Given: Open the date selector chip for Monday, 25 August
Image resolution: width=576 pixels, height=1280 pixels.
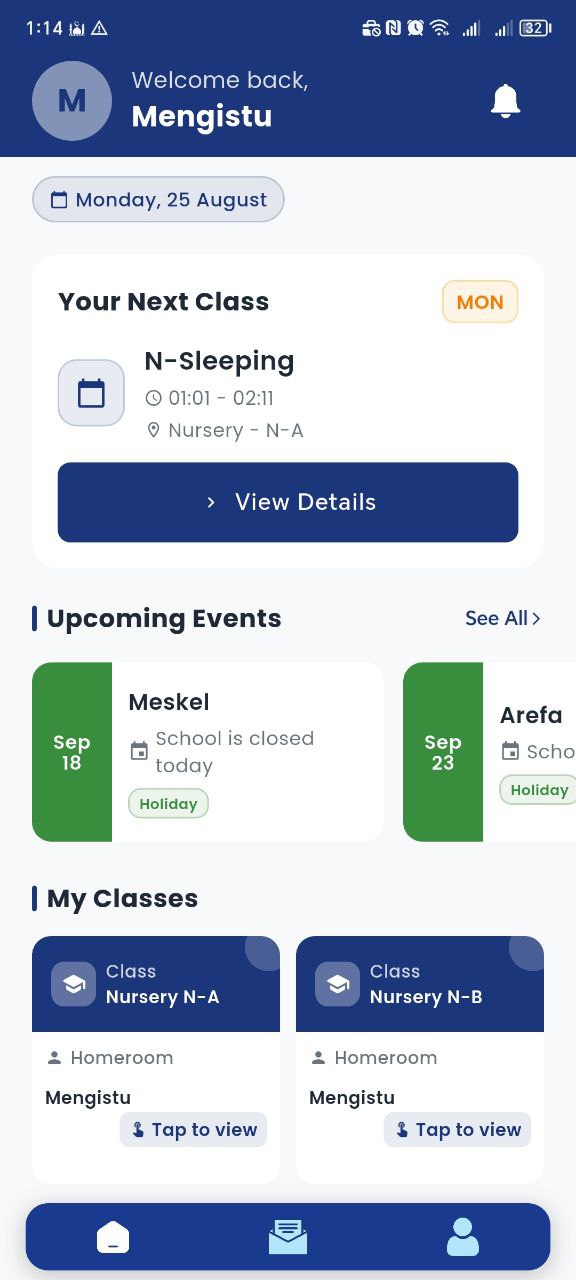Looking at the screenshot, I should click(x=157, y=199).
